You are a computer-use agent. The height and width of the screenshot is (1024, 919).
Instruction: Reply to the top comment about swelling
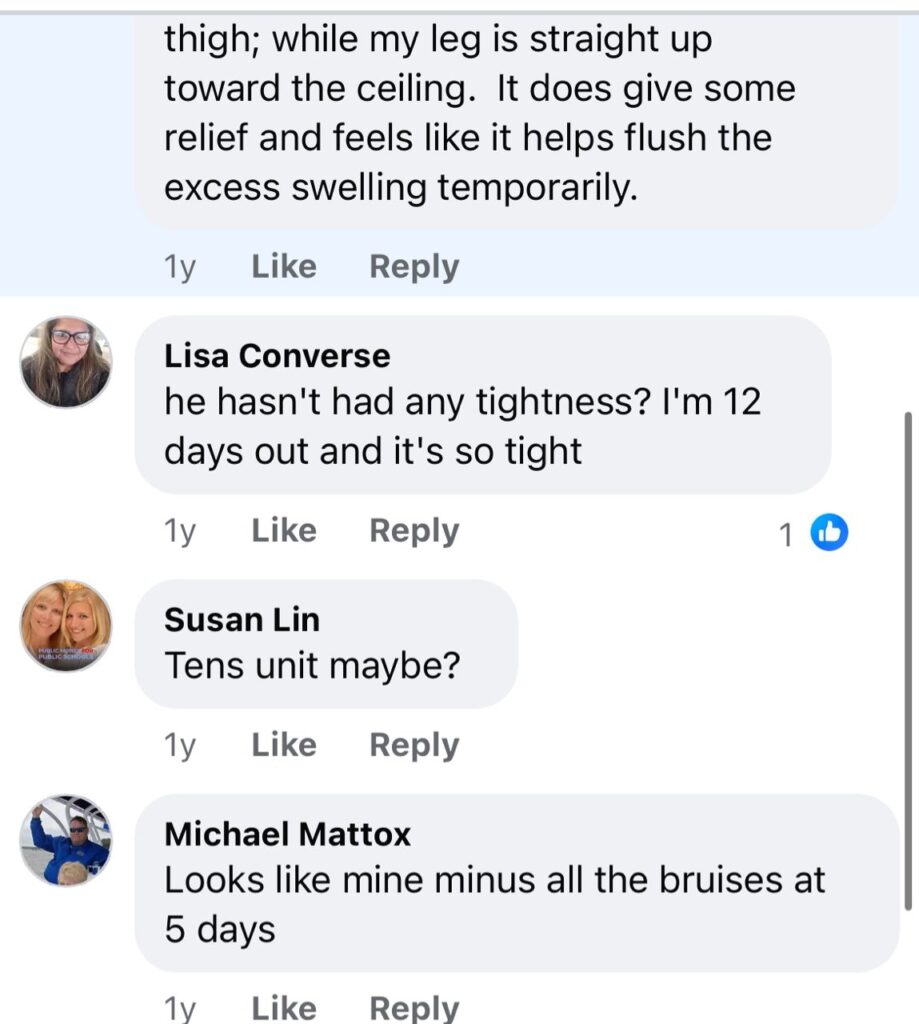(414, 267)
